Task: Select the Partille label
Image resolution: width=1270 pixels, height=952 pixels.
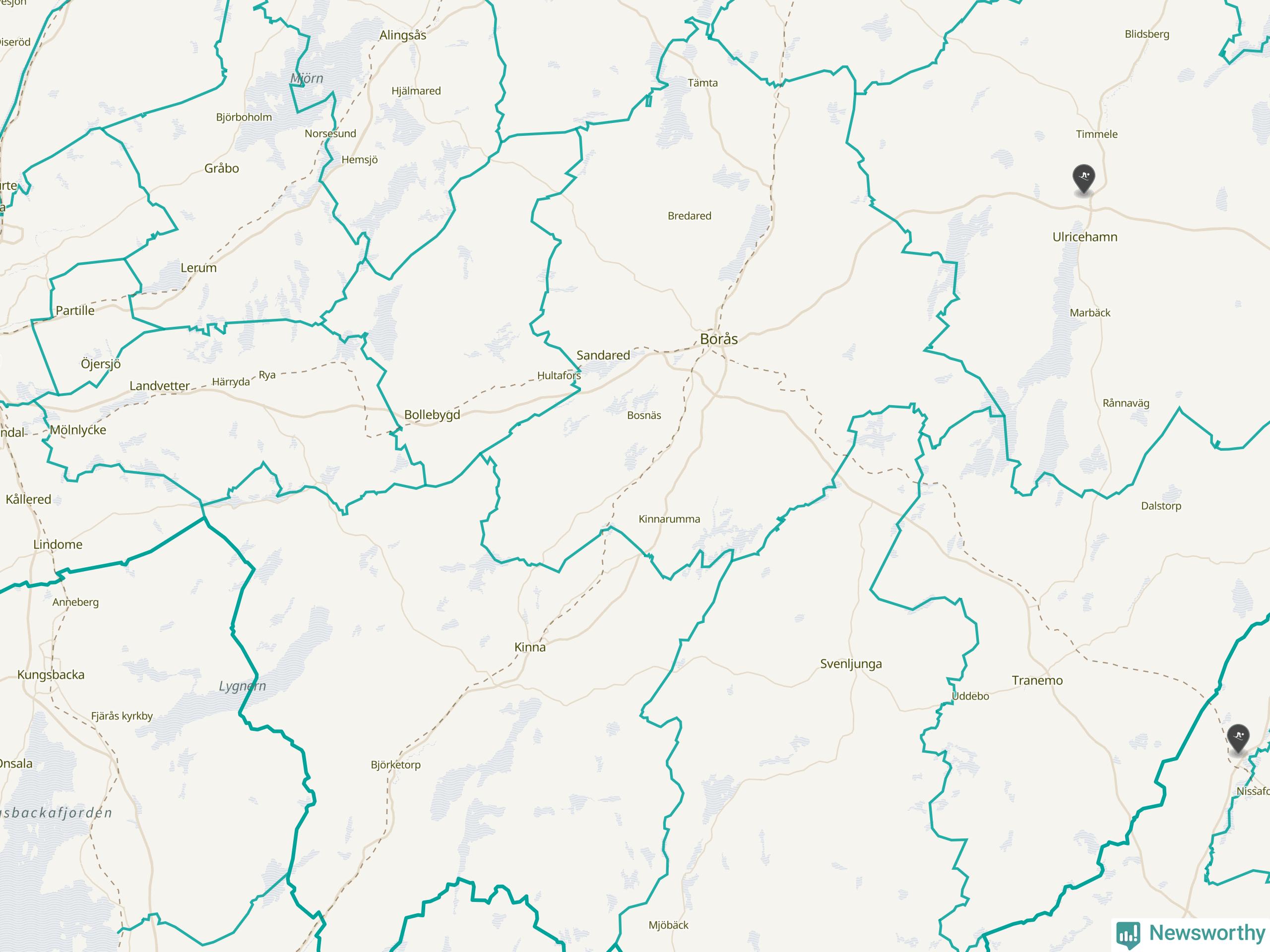Action: (x=75, y=310)
